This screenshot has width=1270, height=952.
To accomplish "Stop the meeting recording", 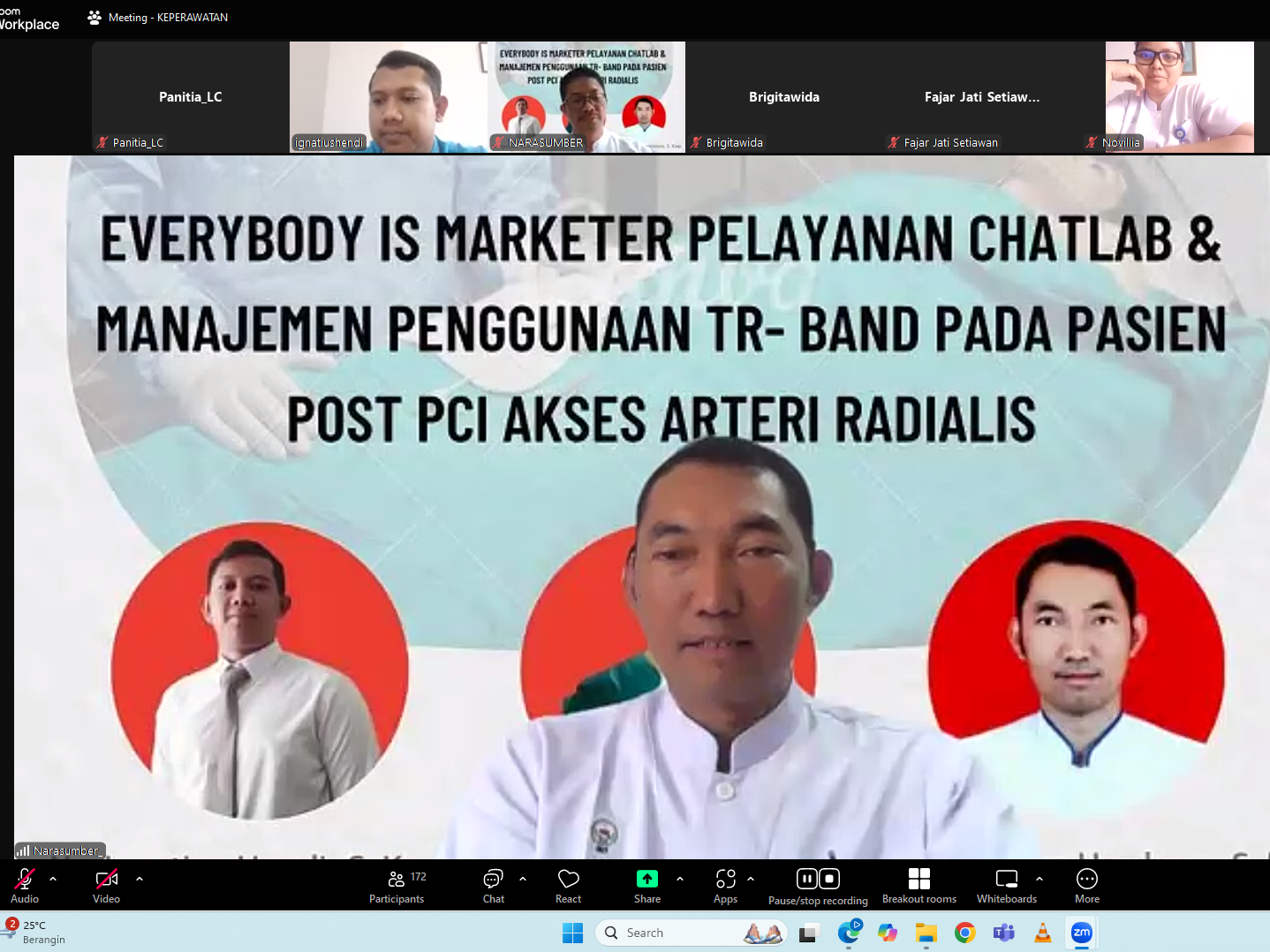I will 829,879.
